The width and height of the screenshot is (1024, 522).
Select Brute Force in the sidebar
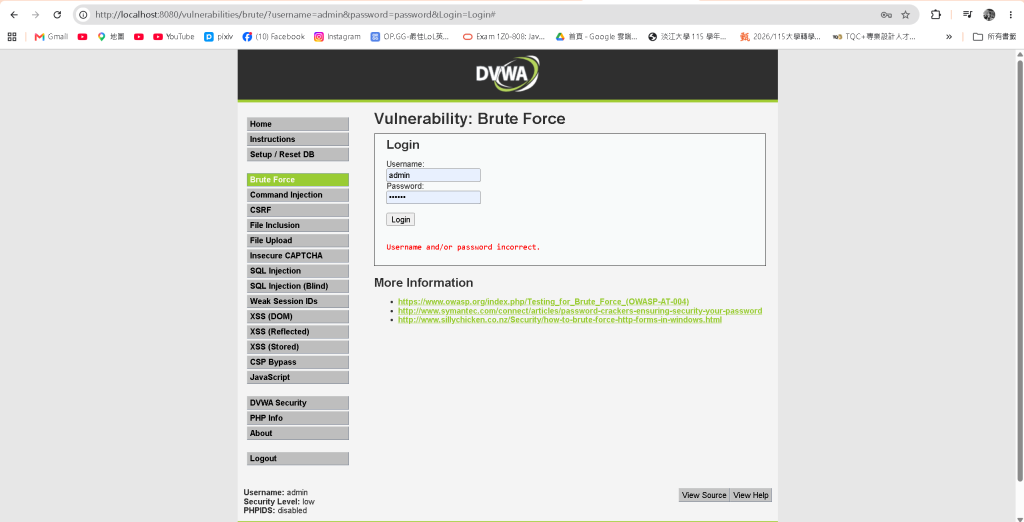[298, 180]
